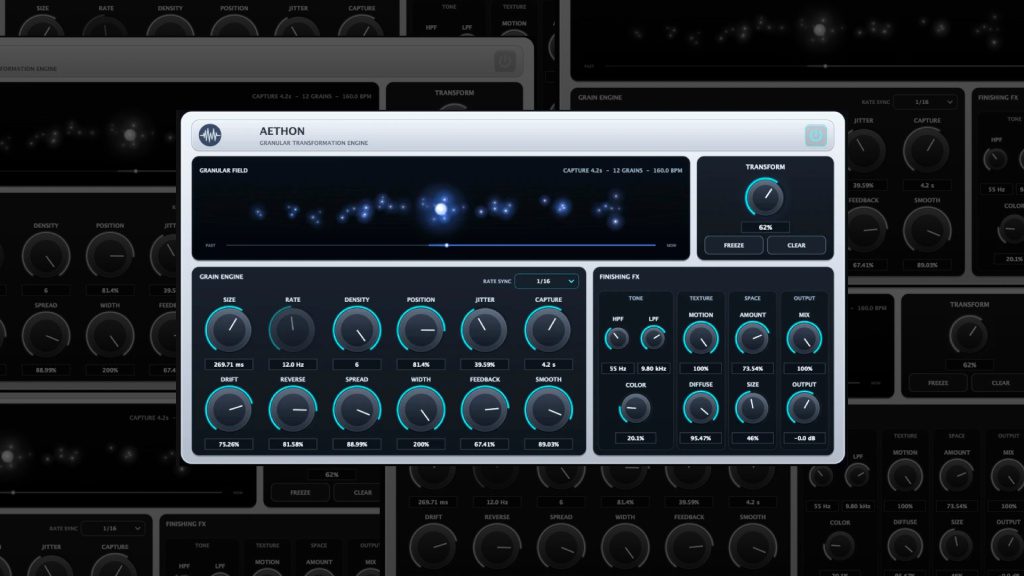Click the 81.4% position value field
The width and height of the screenshot is (1024, 576).
(421, 364)
